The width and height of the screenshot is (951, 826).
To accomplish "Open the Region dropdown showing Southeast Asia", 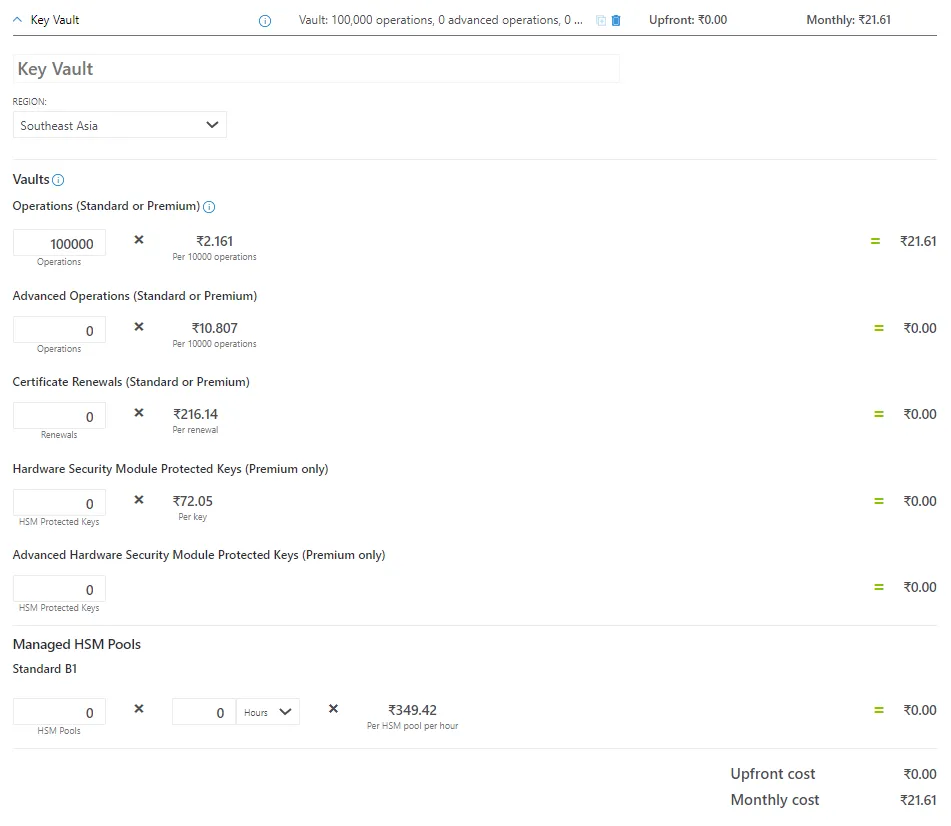I will [120, 125].
